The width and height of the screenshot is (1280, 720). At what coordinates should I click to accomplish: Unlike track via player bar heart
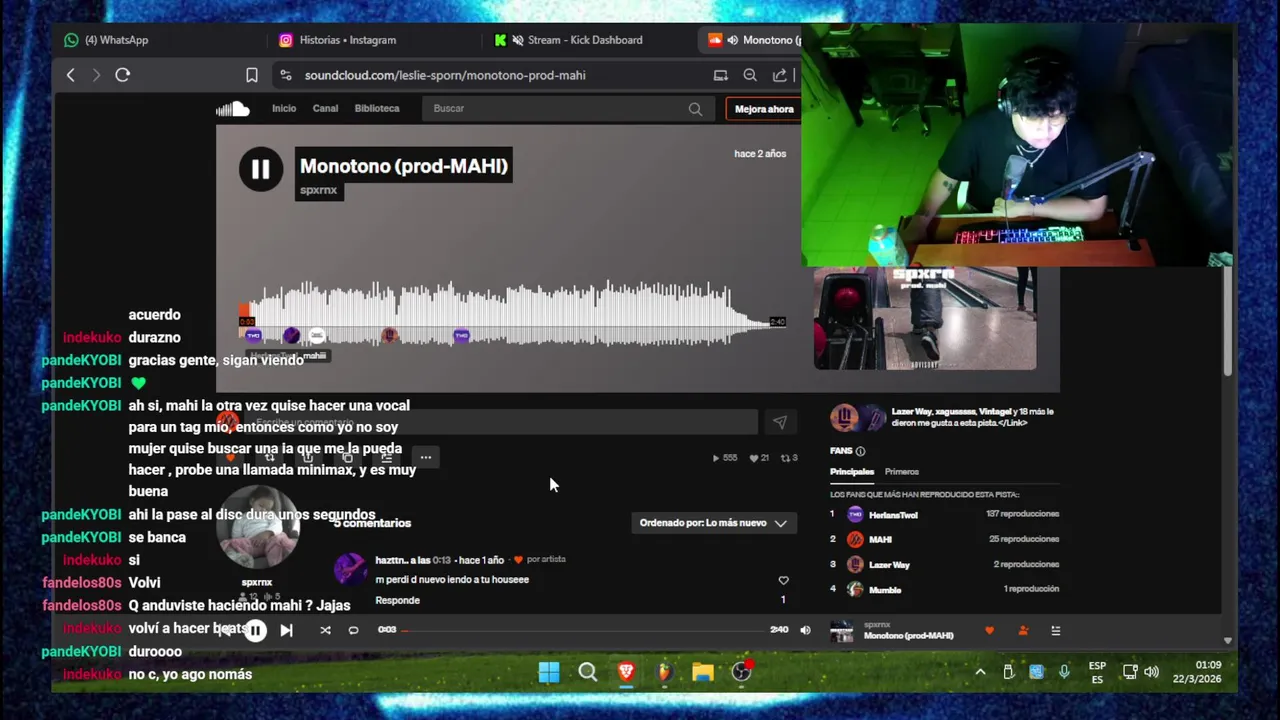(x=990, y=631)
